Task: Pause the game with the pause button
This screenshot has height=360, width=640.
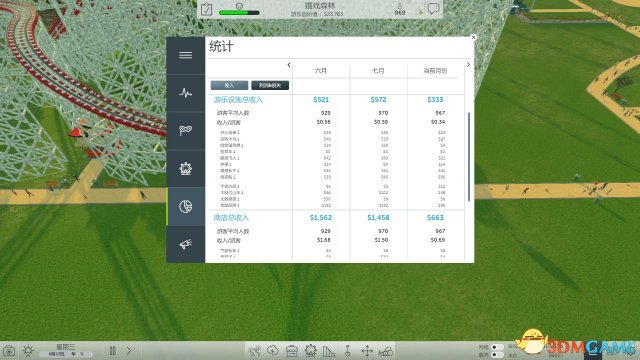Action: 113,351
